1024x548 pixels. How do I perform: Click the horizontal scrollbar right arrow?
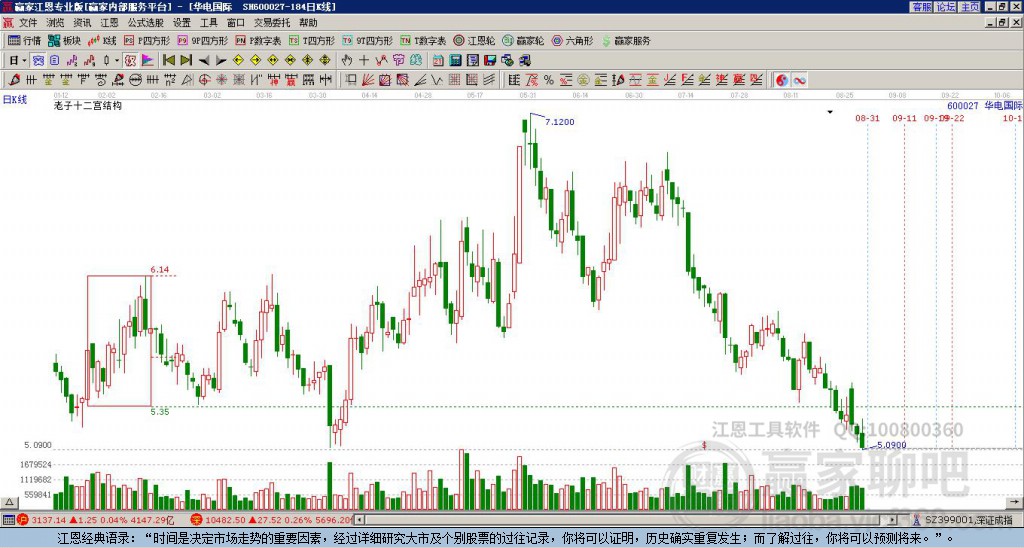[892, 520]
